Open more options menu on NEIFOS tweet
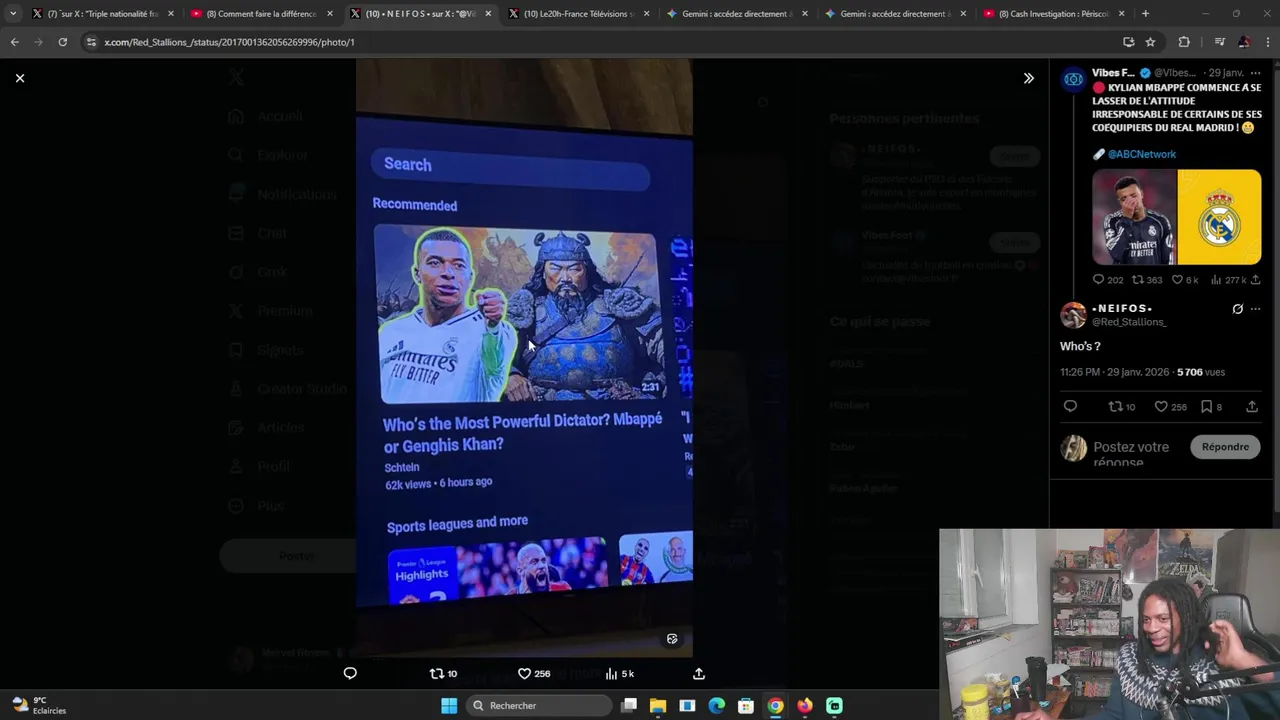Viewport: 1280px width, 720px height. (1255, 309)
